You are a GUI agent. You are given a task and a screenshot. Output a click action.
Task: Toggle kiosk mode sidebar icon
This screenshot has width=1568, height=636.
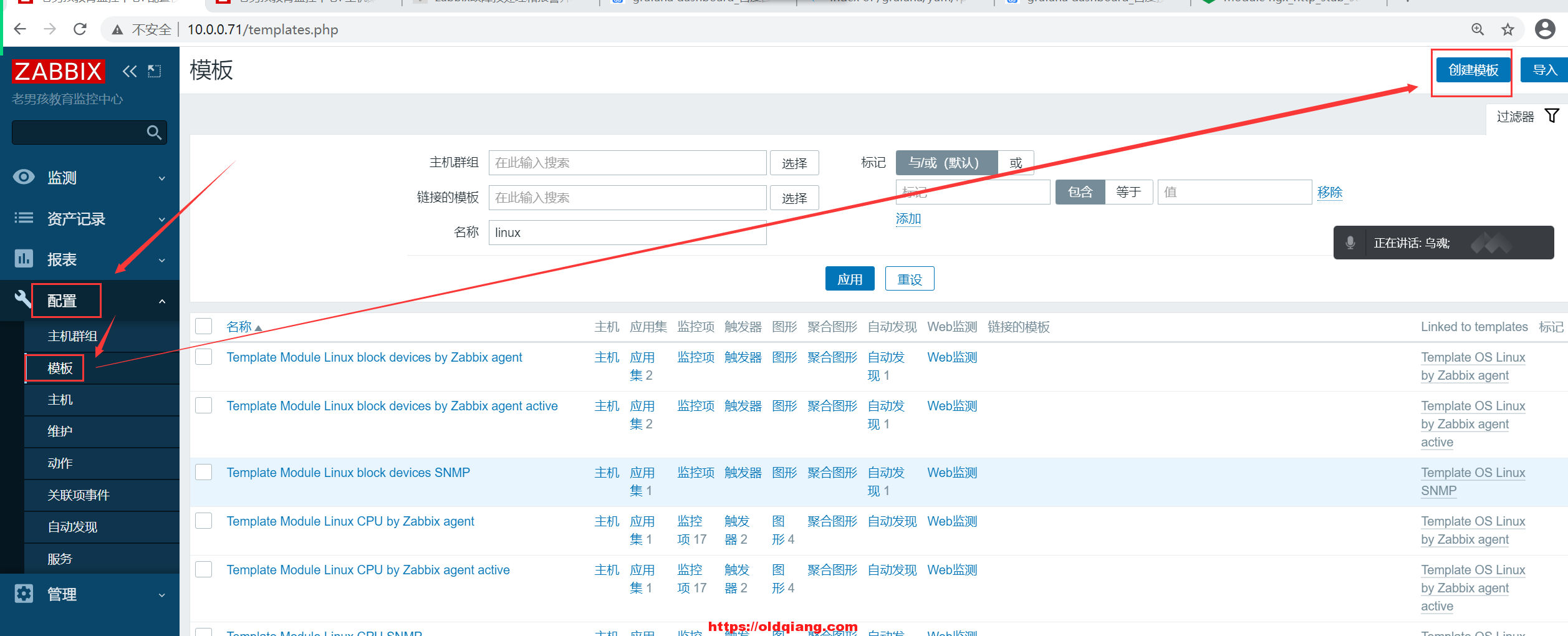(x=154, y=72)
